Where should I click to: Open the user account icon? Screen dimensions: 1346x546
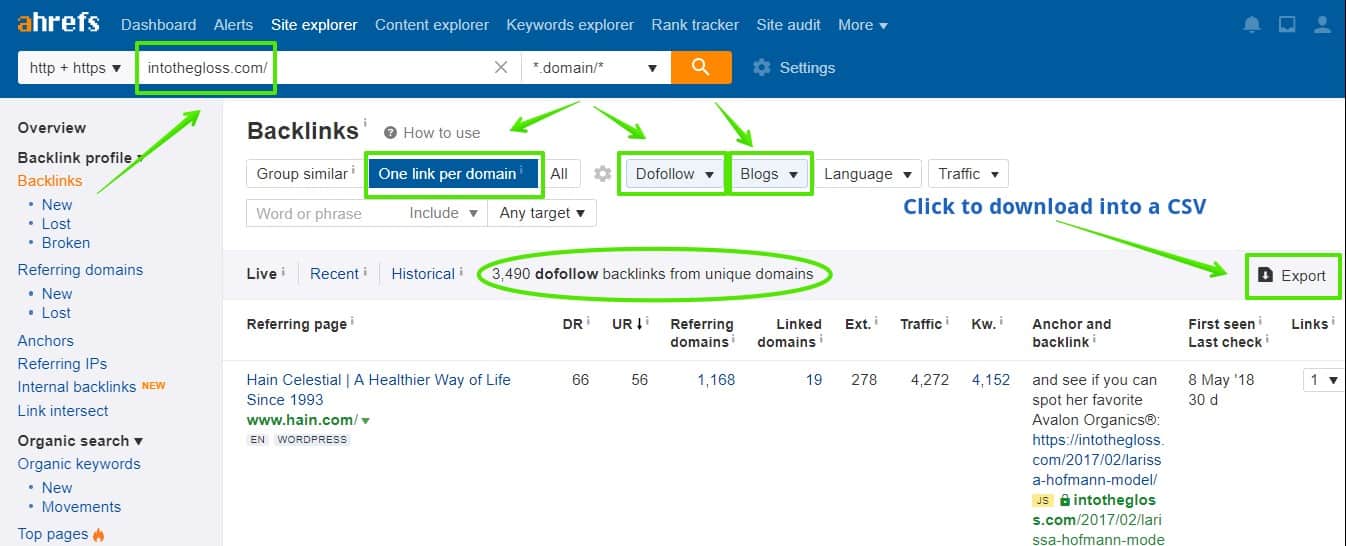click(1323, 25)
